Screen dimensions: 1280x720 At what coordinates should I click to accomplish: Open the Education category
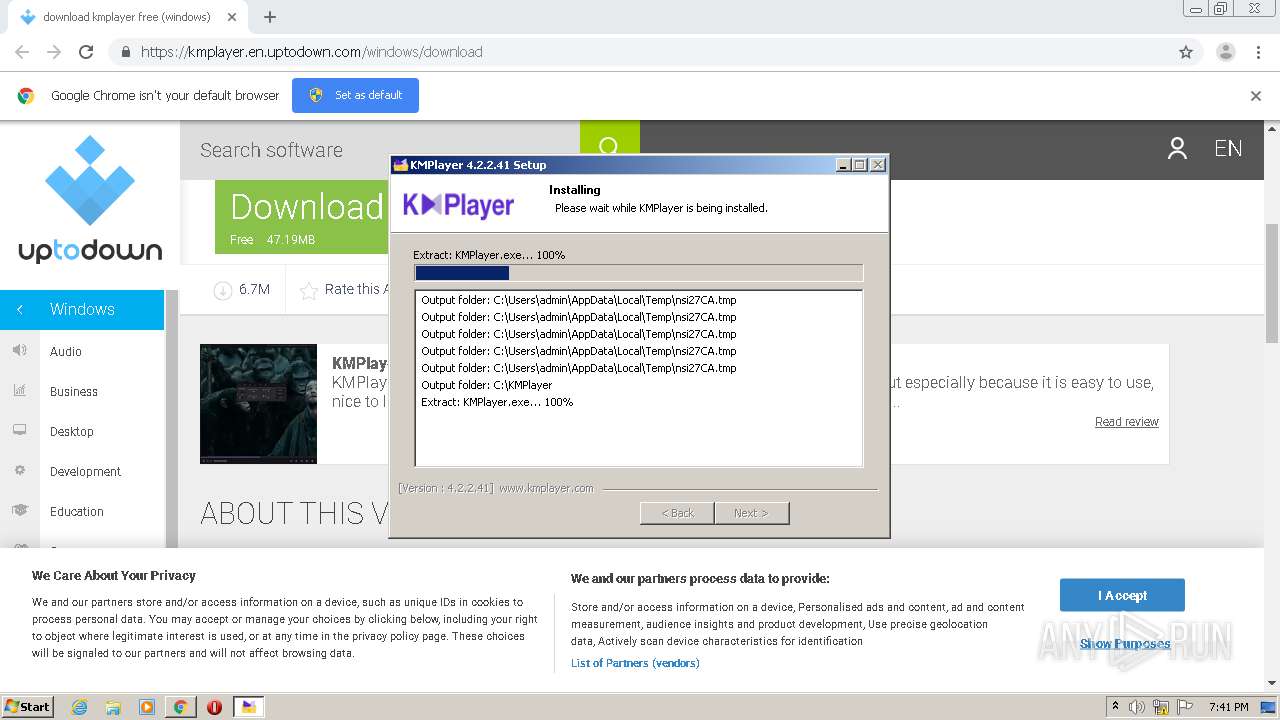77,511
